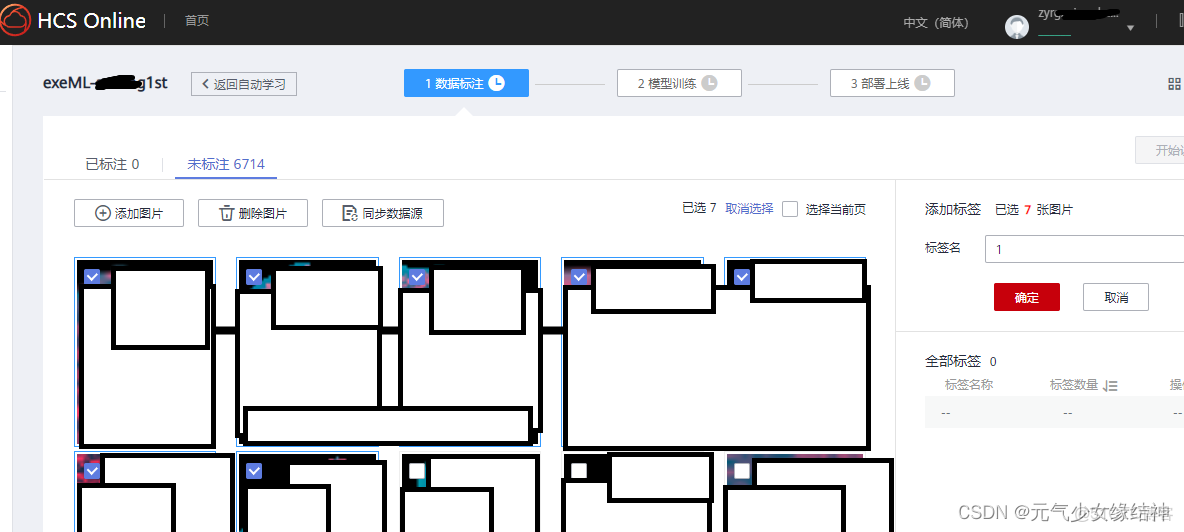This screenshot has height=532, width=1184.
Task: Click 添加标签 panel title
Action: 953,210
